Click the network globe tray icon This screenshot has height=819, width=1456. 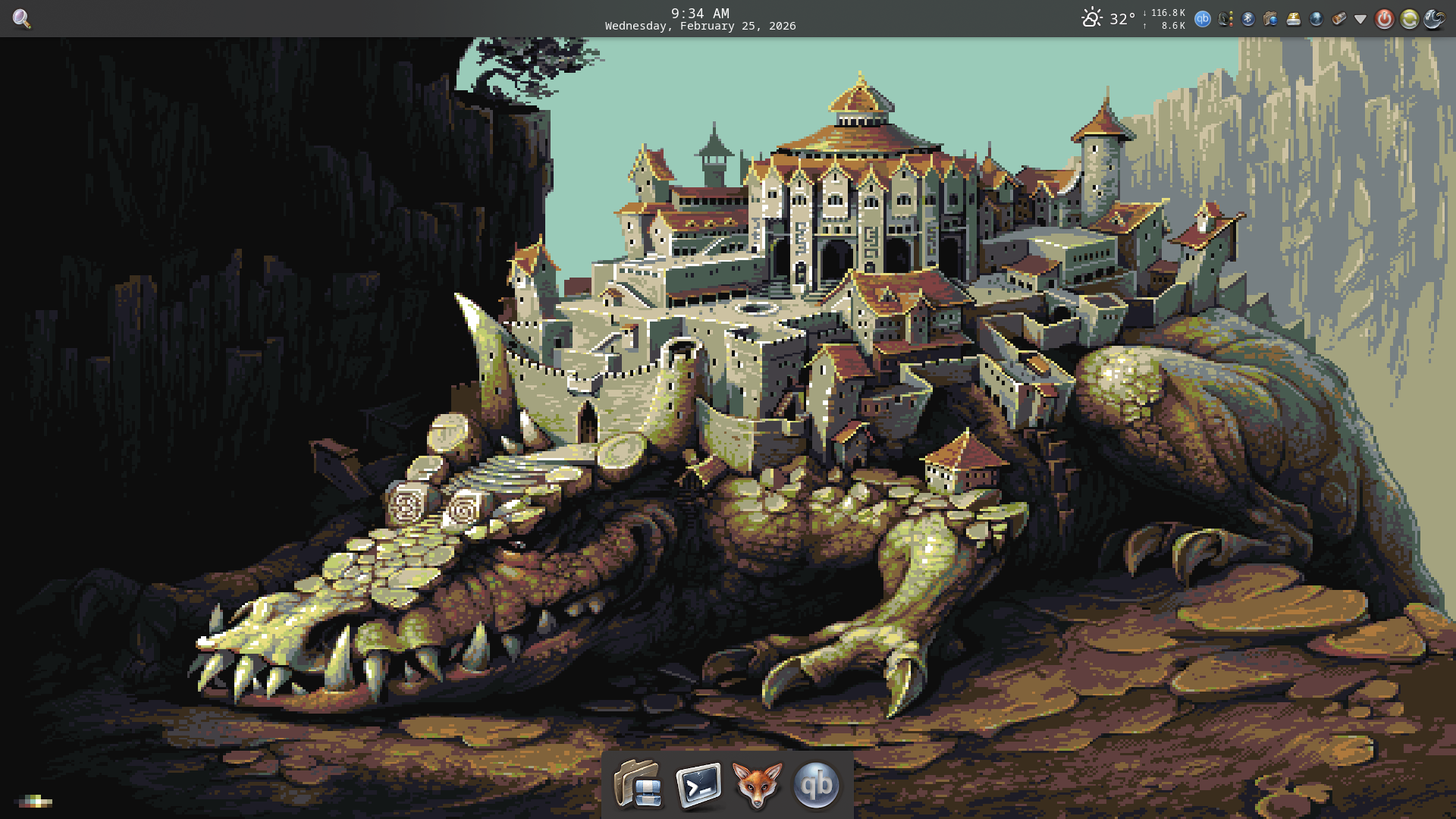[1316, 19]
